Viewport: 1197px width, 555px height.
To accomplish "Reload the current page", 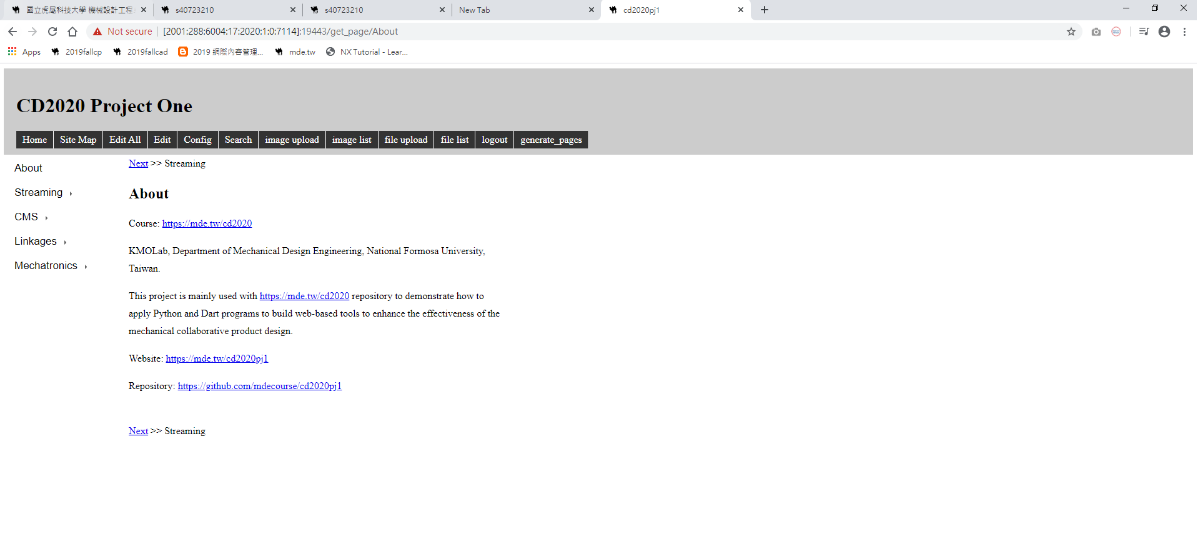I will pos(52,31).
